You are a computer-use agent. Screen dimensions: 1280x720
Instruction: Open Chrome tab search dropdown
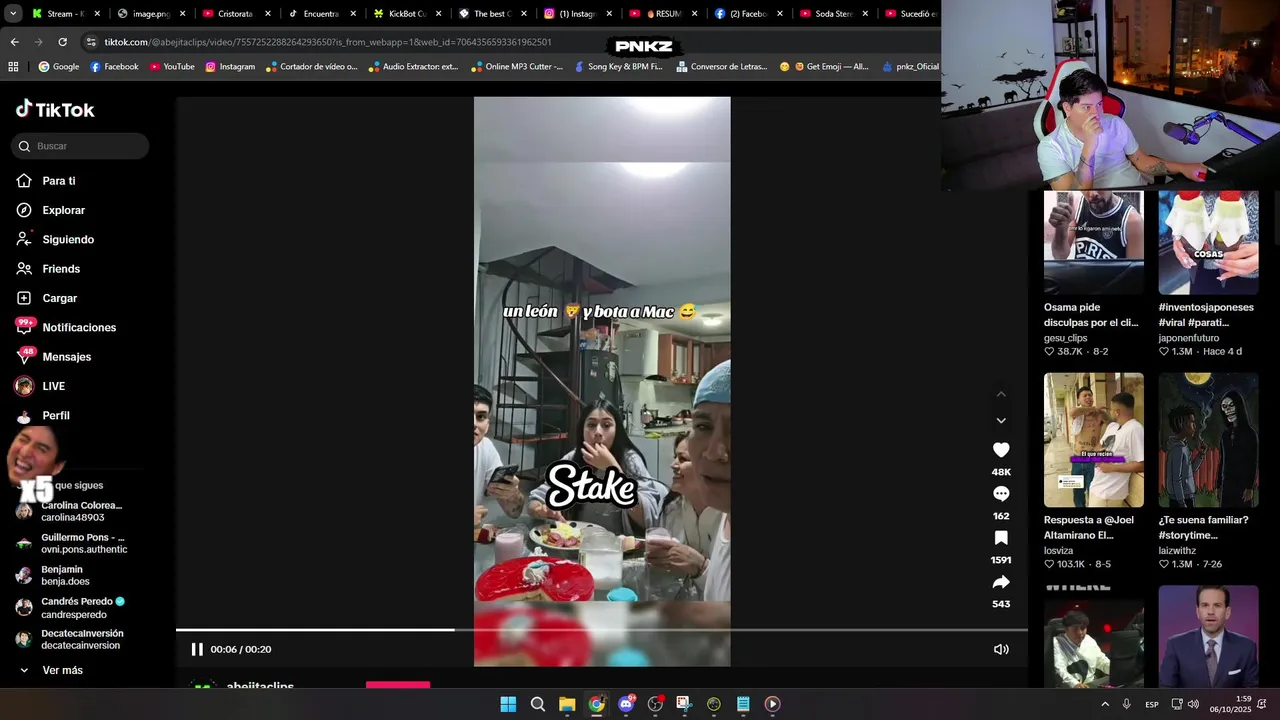[x=13, y=14]
